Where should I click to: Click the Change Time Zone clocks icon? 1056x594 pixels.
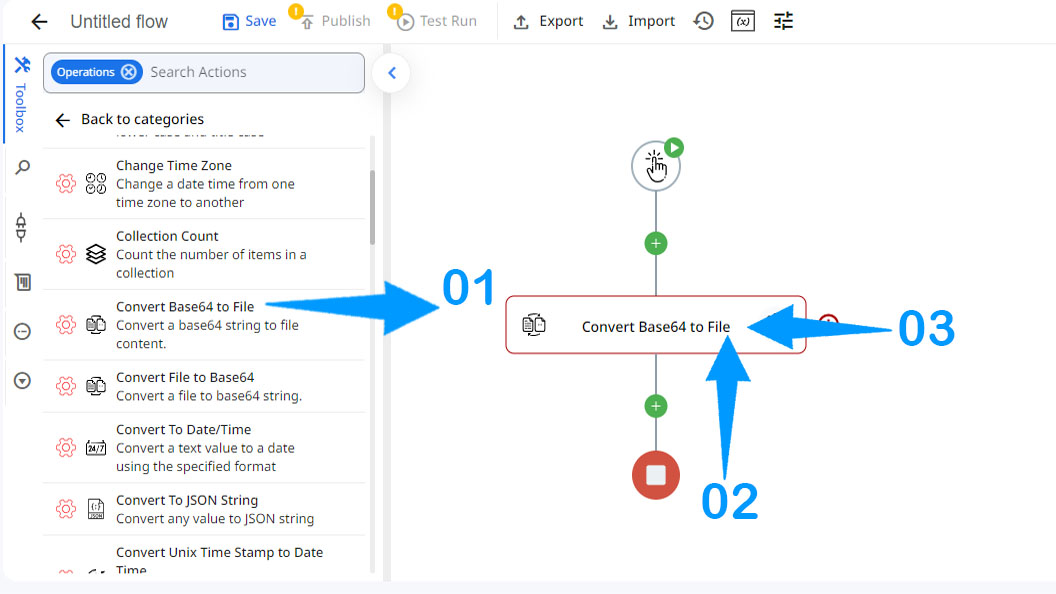tap(96, 183)
